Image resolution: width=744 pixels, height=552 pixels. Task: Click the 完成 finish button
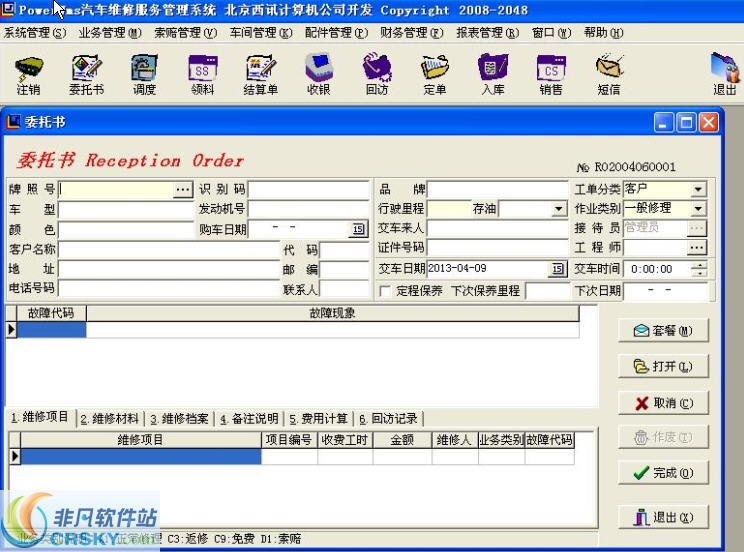663,473
